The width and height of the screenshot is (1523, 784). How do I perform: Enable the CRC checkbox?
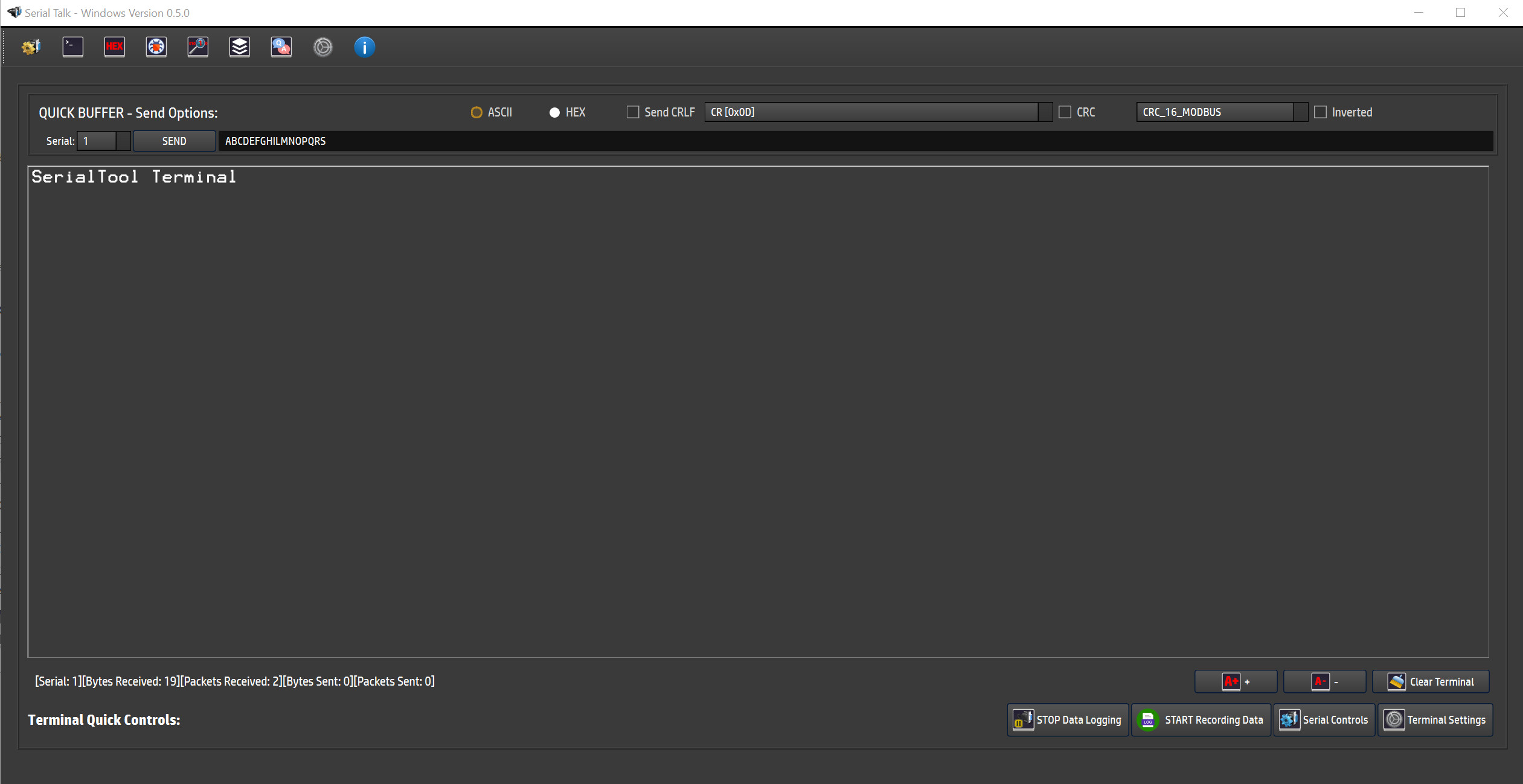[x=1065, y=112]
